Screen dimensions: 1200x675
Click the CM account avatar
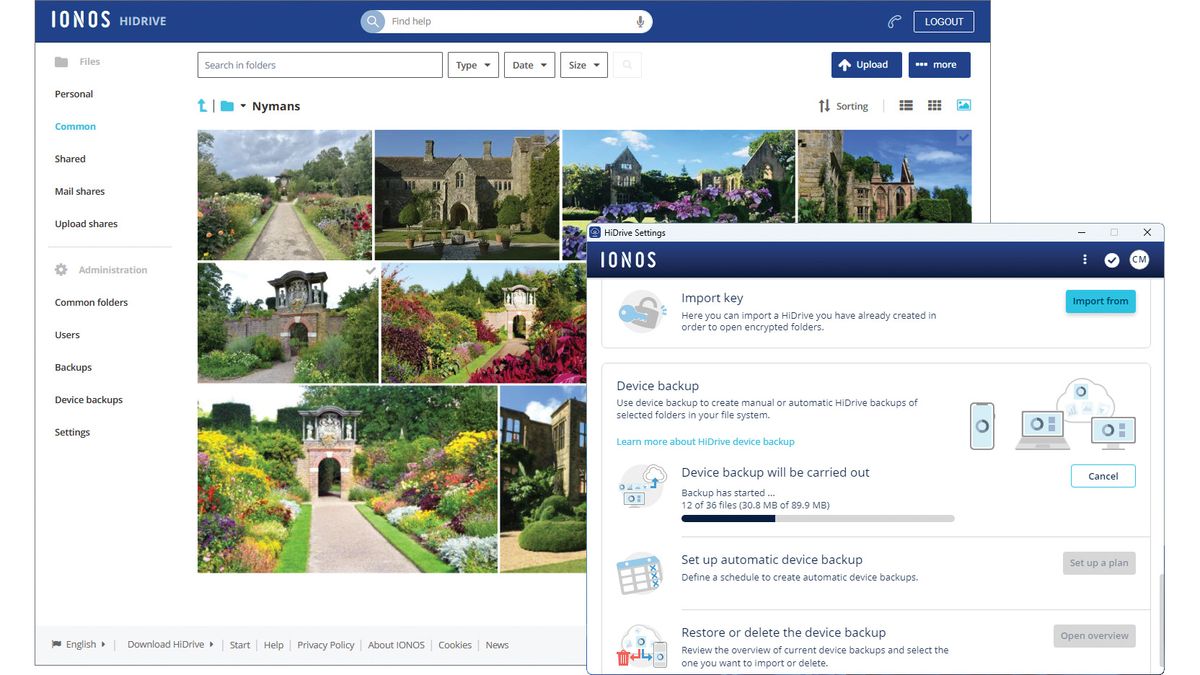pos(1139,260)
